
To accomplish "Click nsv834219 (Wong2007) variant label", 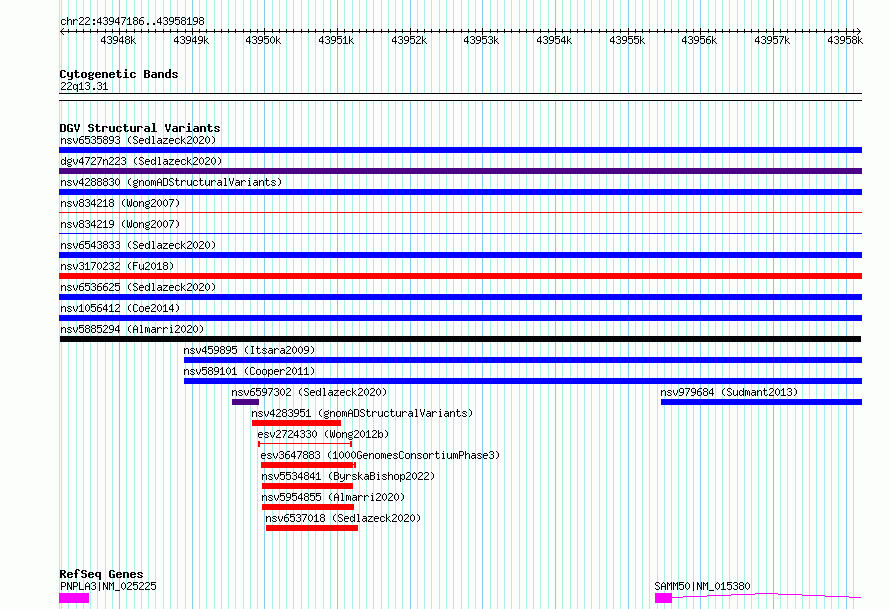I will 120,224.
